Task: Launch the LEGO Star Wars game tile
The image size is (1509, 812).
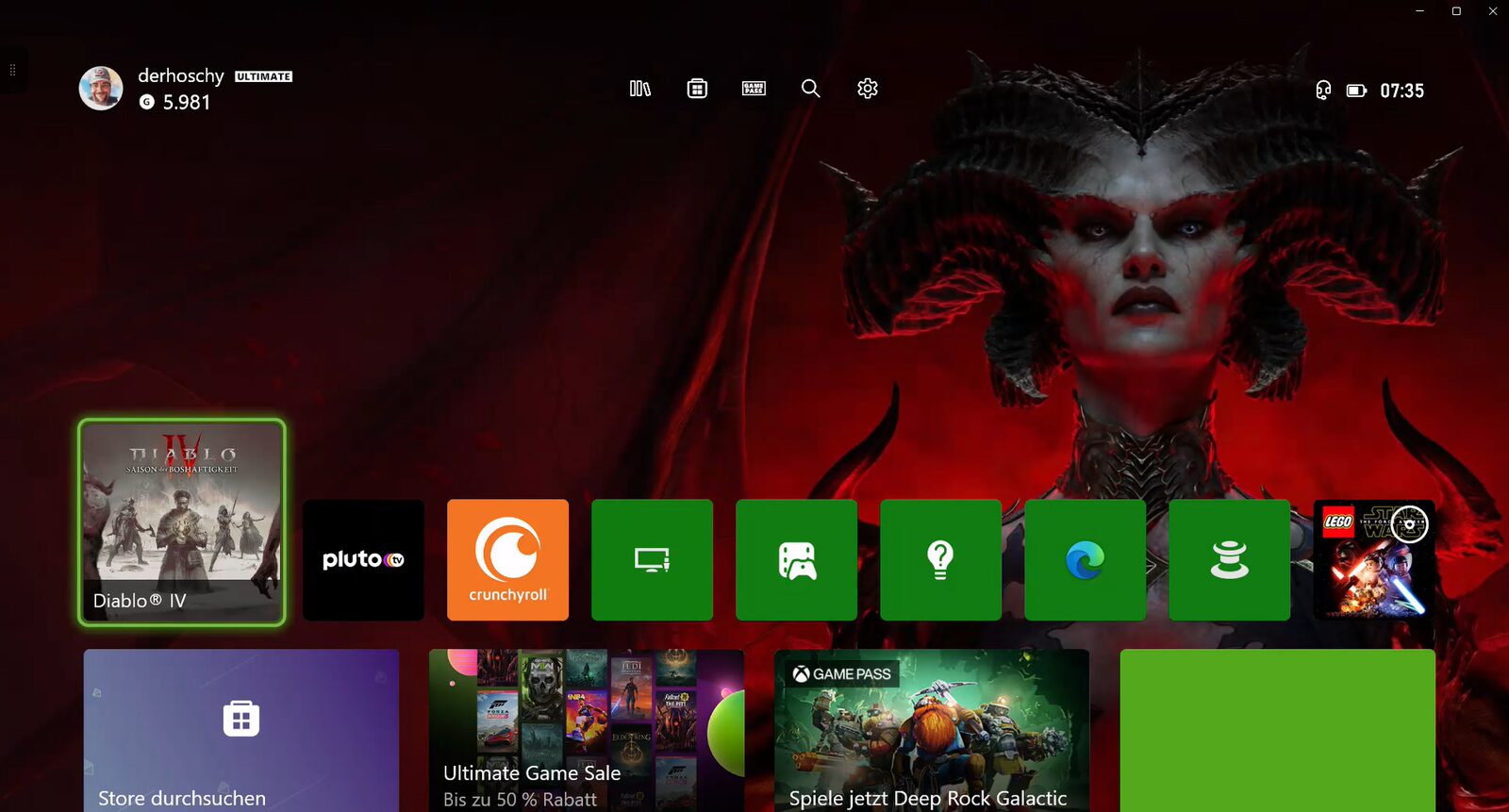Action: pos(1374,560)
